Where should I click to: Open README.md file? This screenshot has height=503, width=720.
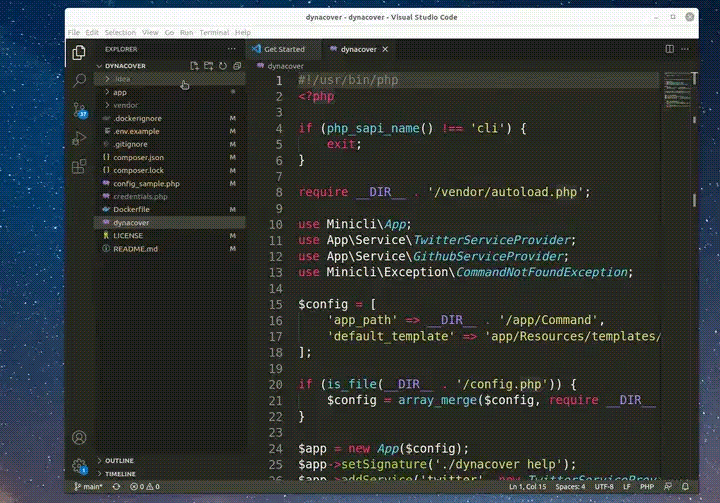point(170,249)
